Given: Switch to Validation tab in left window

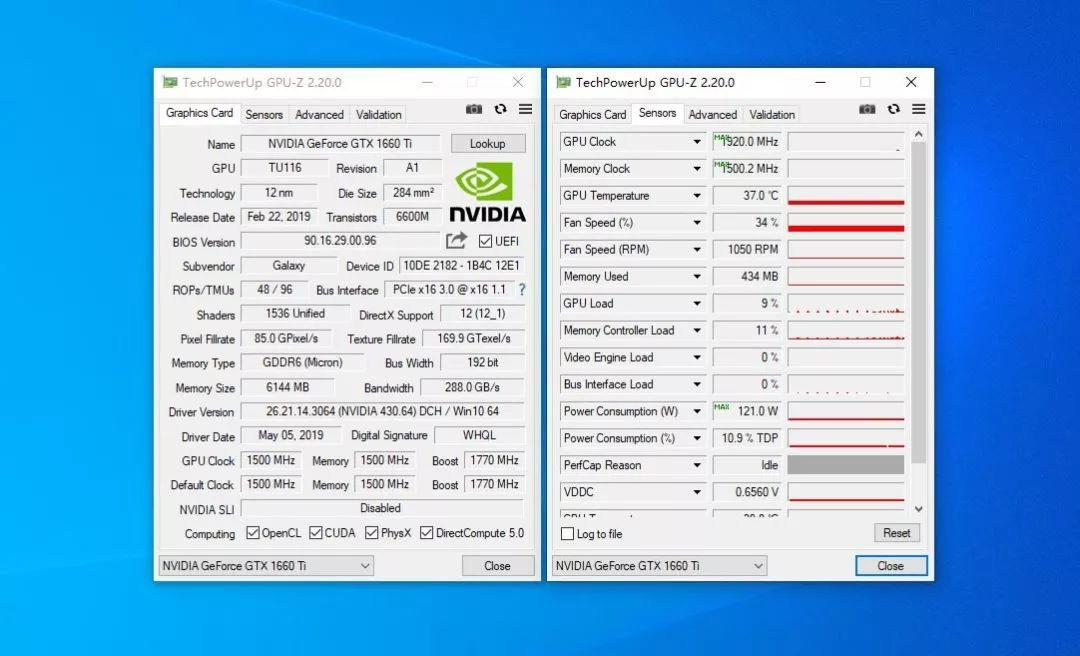Looking at the screenshot, I should click(378, 114).
